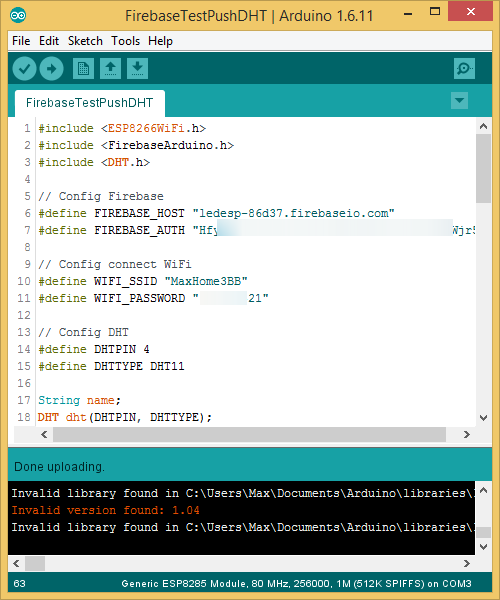This screenshot has height=600, width=500.
Task: Select the FirebaseTestPushDHT tab
Action: (90, 103)
